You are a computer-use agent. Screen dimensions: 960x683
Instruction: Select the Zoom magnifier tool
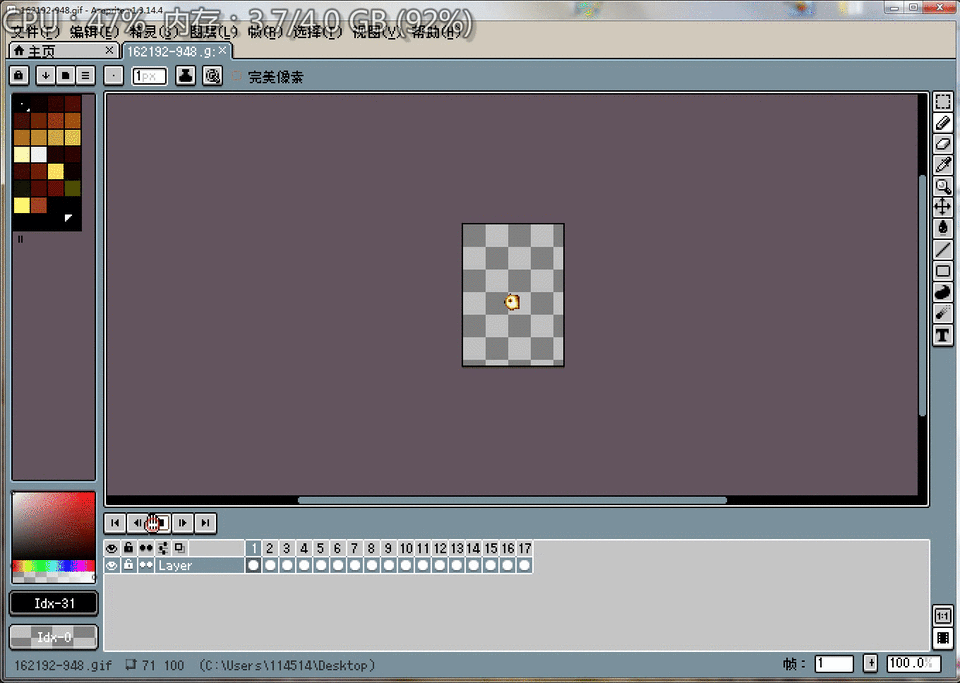943,186
